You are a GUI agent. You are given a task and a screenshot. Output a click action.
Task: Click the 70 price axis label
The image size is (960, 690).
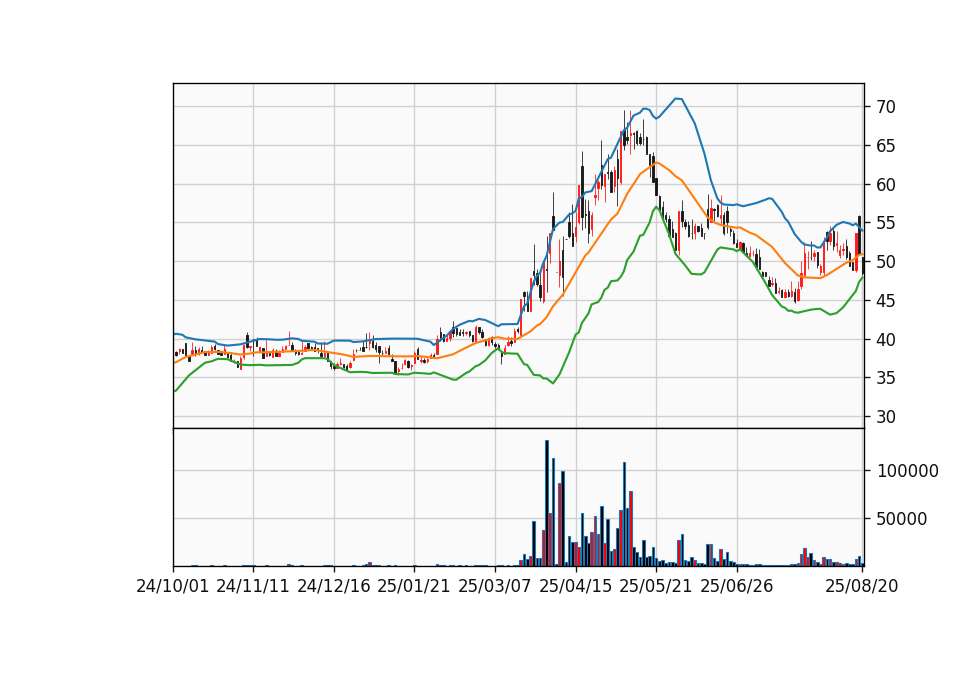coord(886,107)
